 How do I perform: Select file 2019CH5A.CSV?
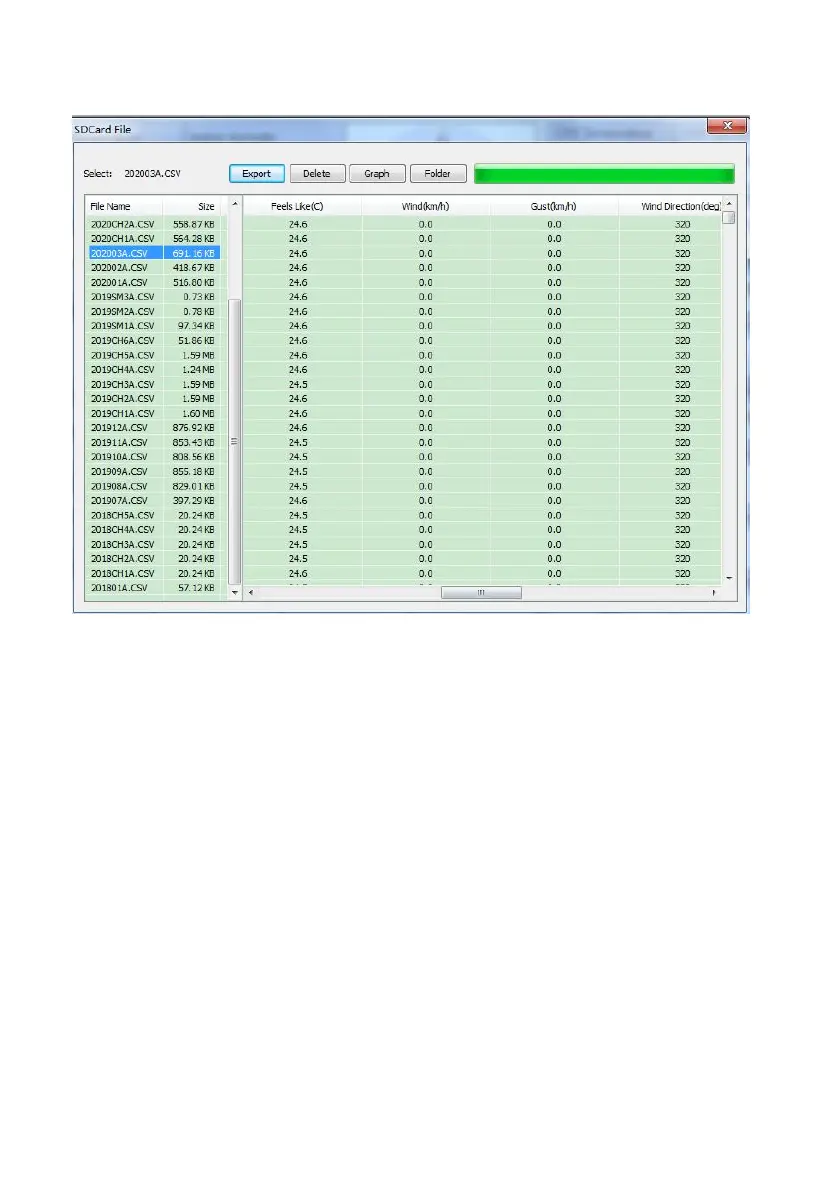[x=122, y=355]
